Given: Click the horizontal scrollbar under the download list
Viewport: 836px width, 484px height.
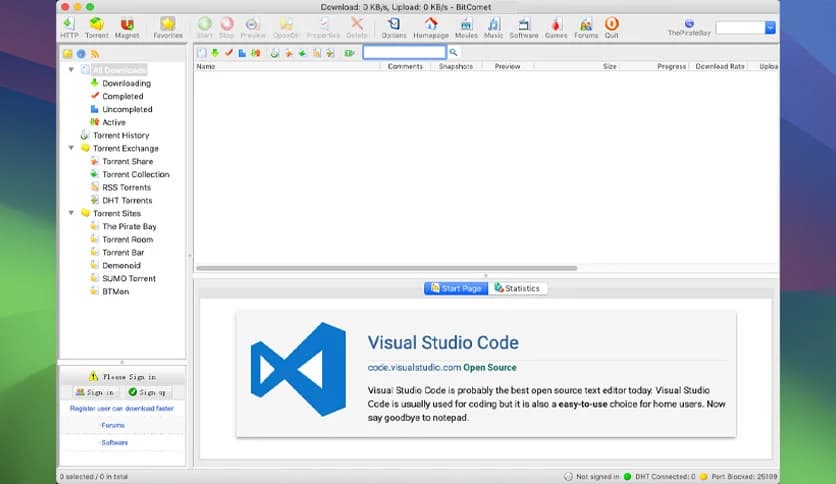Looking at the screenshot, I should coord(386,268).
